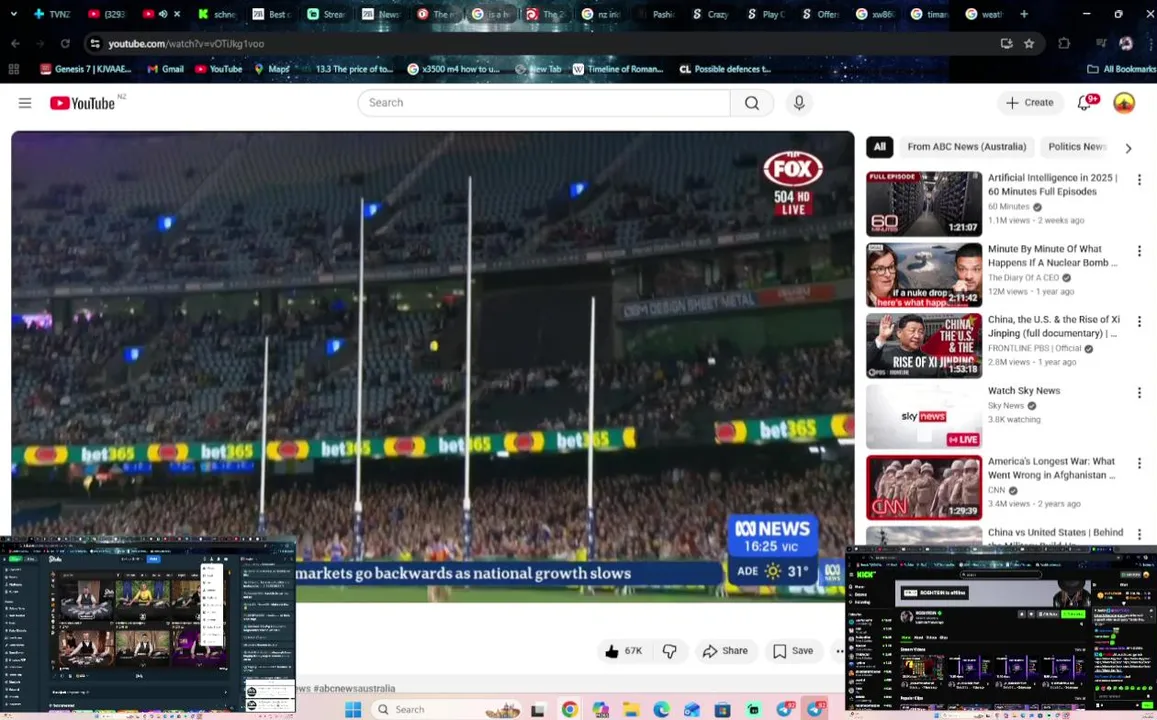Open options for China vs United States video
This screenshot has height=720, width=1157.
click(1139, 534)
